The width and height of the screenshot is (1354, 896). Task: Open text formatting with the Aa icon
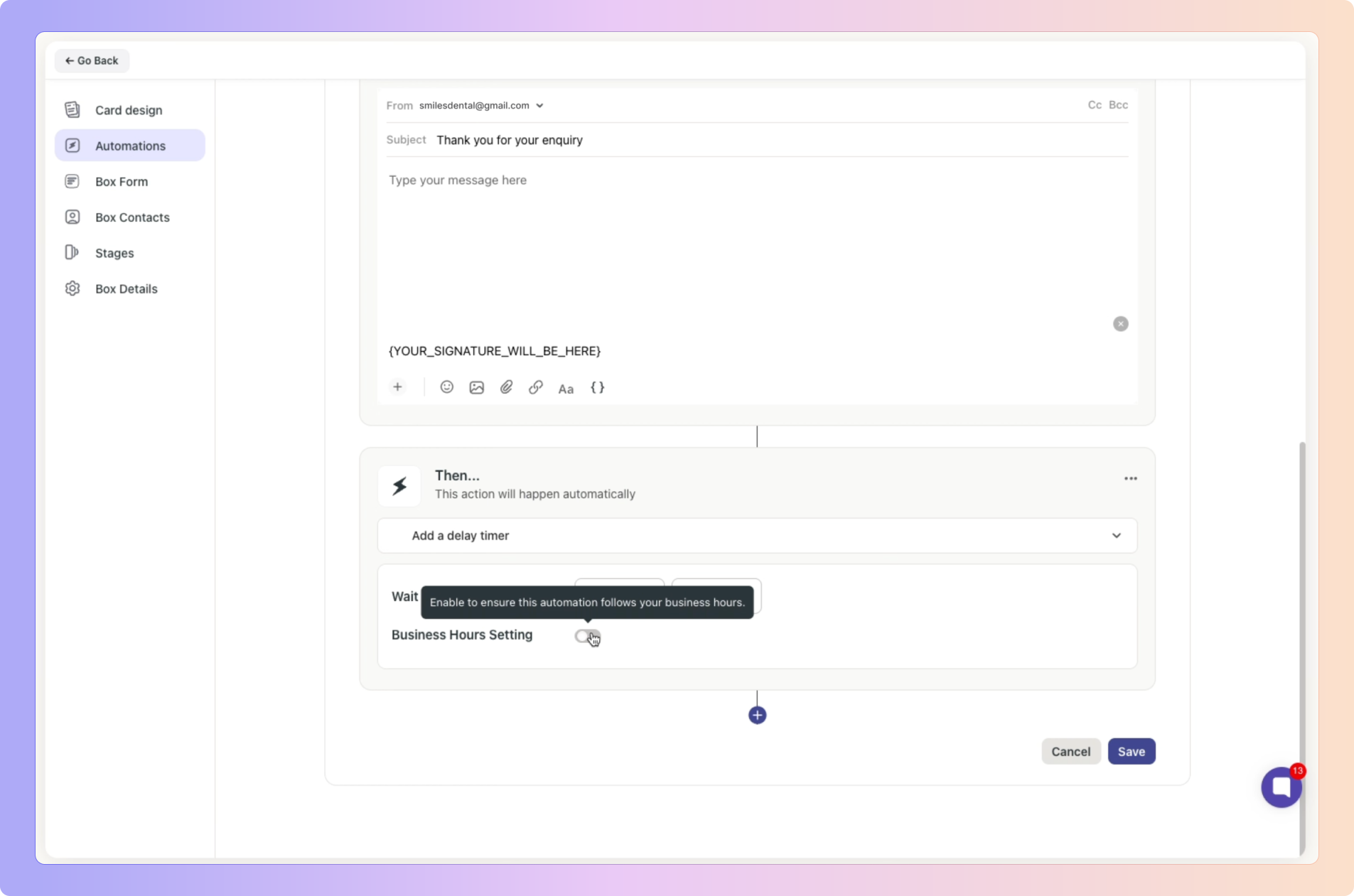click(x=566, y=389)
